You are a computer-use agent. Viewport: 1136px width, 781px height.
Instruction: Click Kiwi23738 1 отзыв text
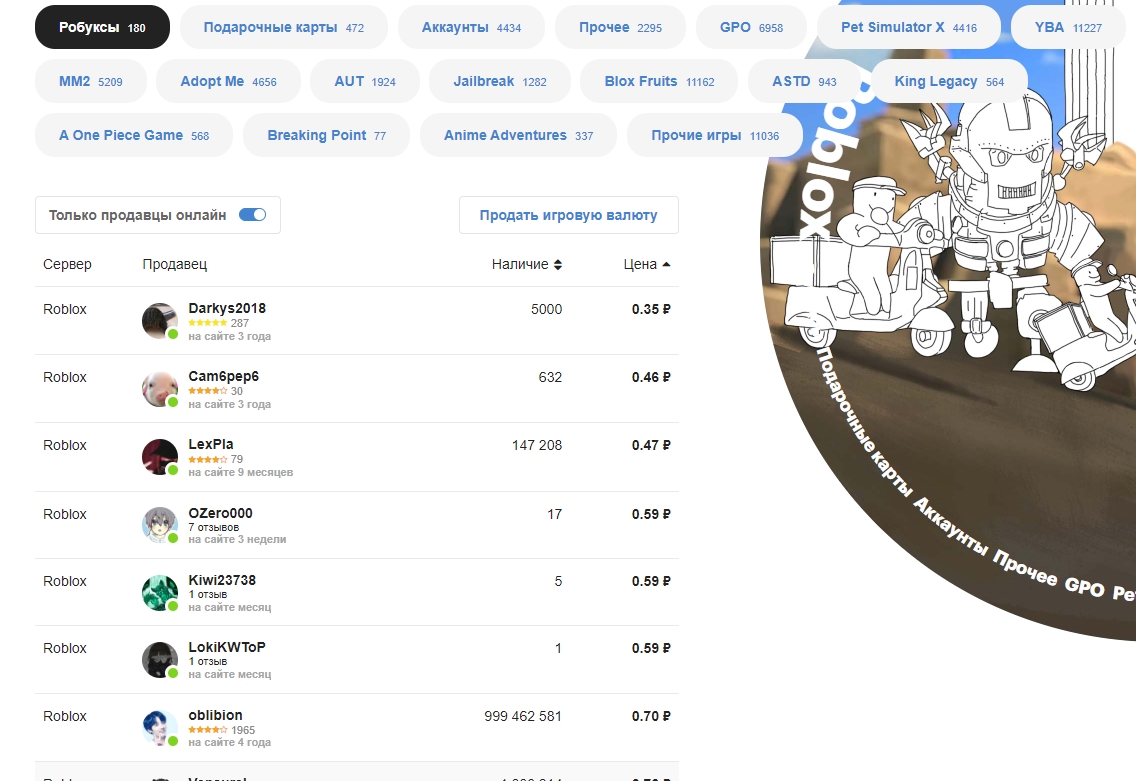click(208, 594)
